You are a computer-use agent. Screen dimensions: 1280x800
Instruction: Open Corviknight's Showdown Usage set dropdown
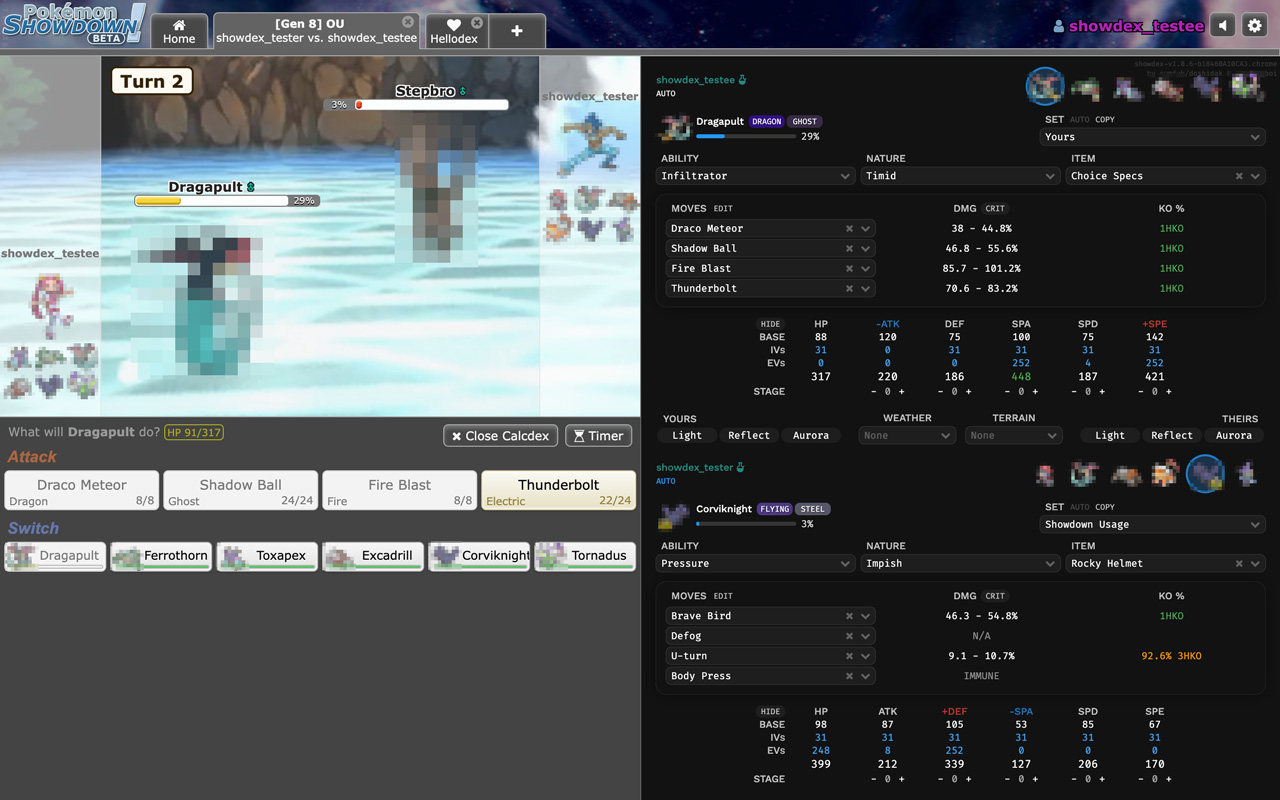tap(1152, 524)
